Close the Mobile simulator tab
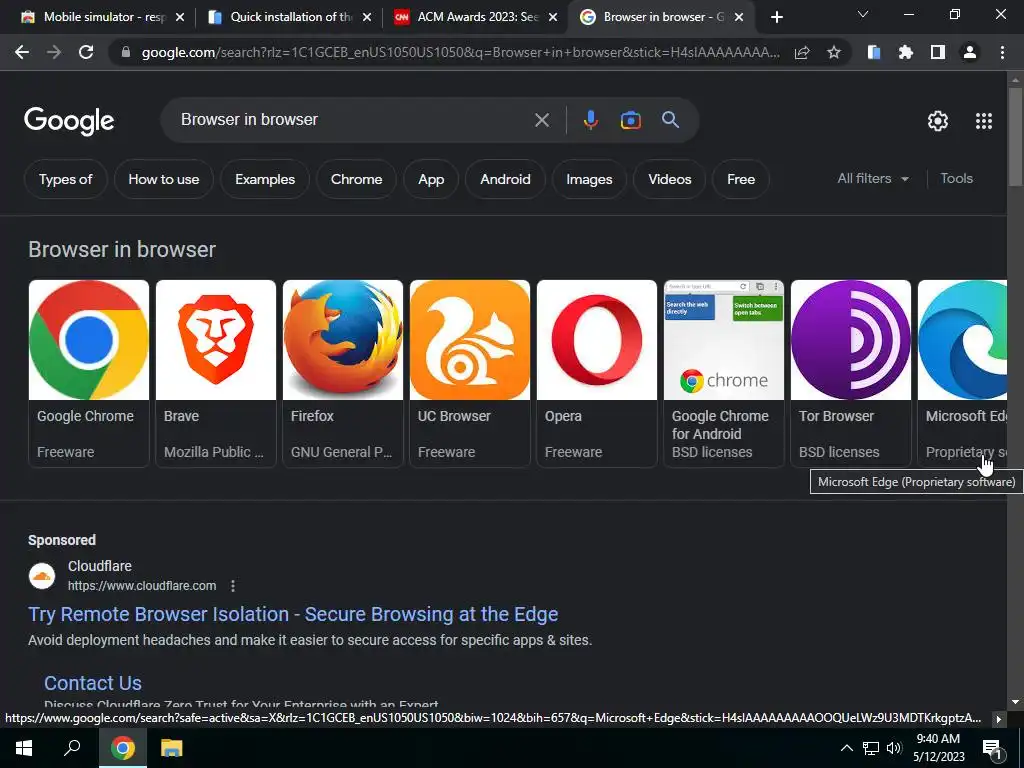This screenshot has height=768, width=1024. tap(180, 17)
